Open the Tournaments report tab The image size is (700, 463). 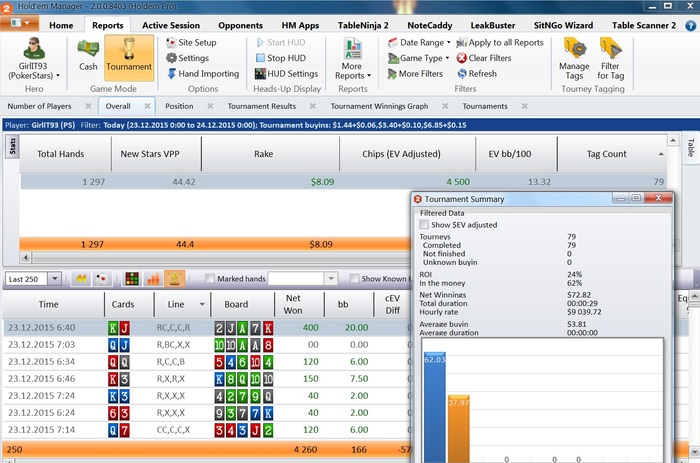[485, 106]
